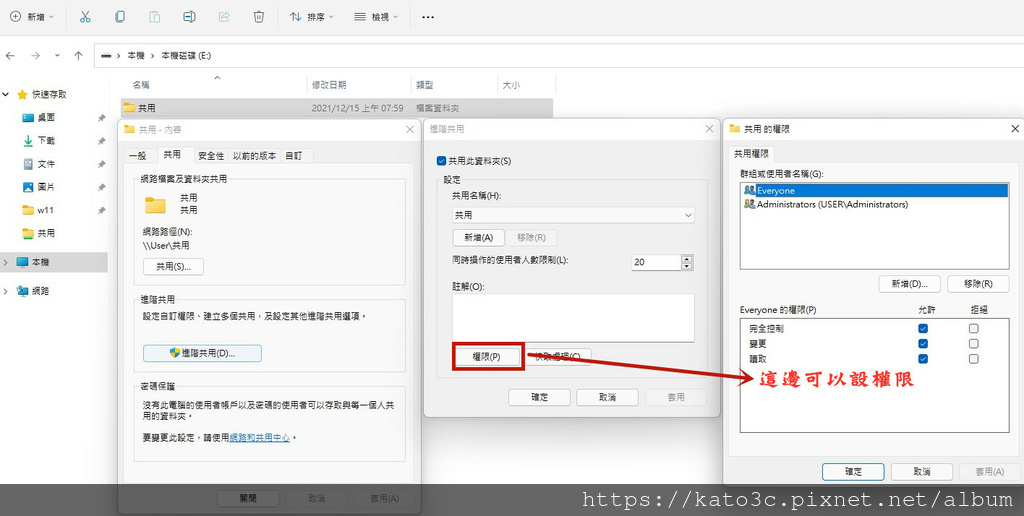Viewport: 1024px width, 516px height.
Task: Open the three-dot more options menu
Action: 428,17
